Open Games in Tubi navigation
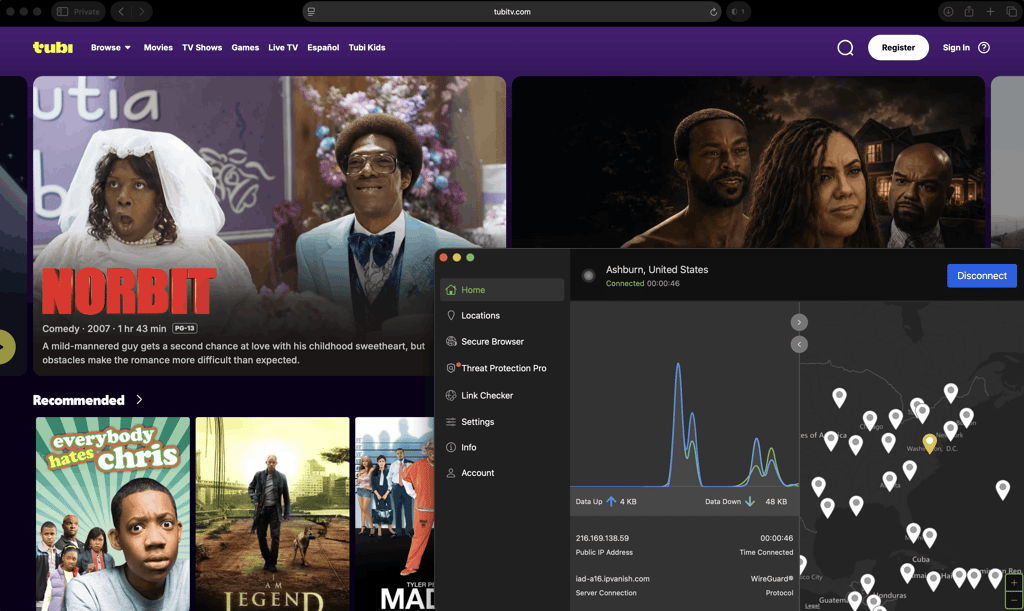The width and height of the screenshot is (1024, 611). [x=245, y=48]
